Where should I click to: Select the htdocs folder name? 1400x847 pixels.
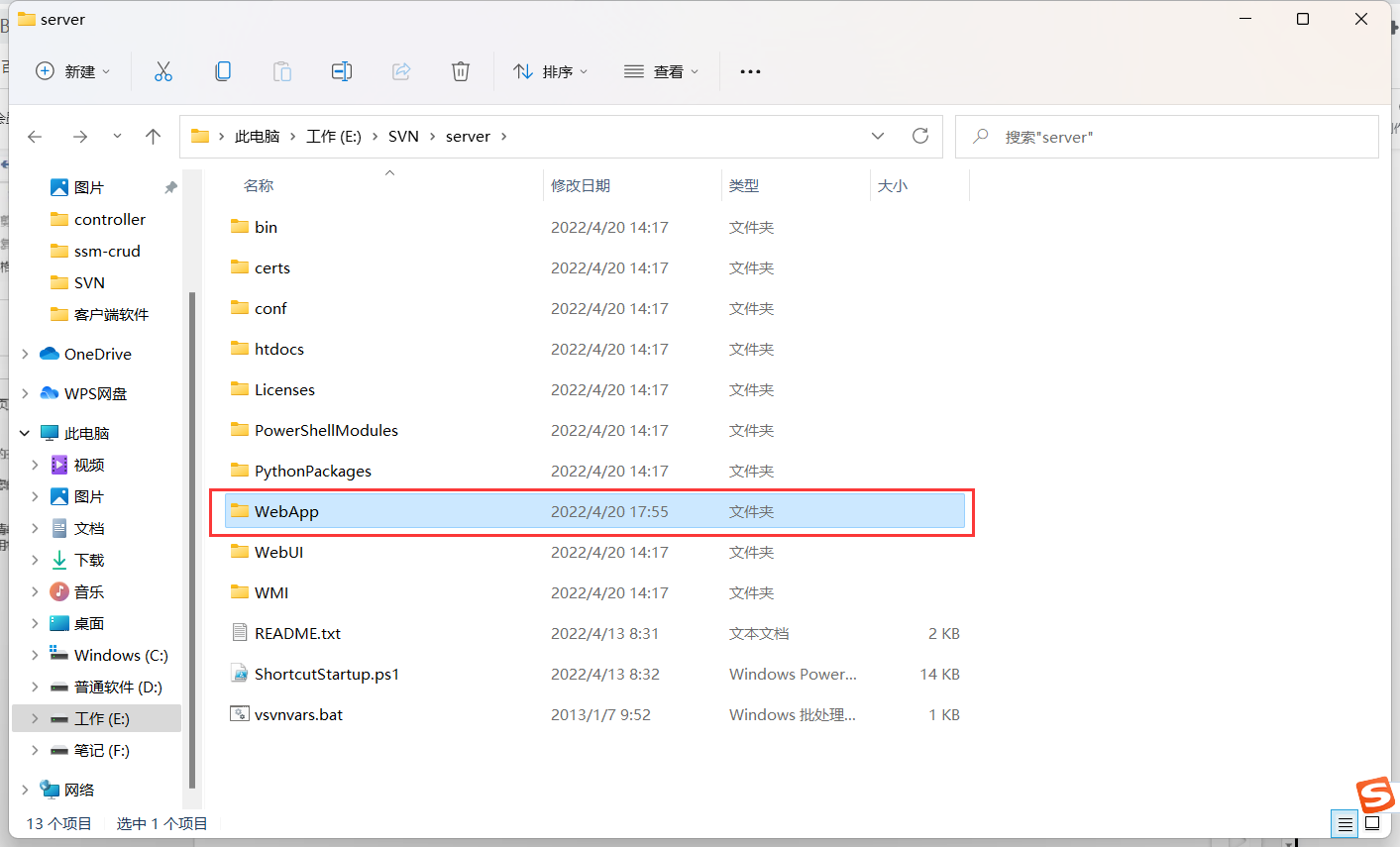tap(279, 349)
